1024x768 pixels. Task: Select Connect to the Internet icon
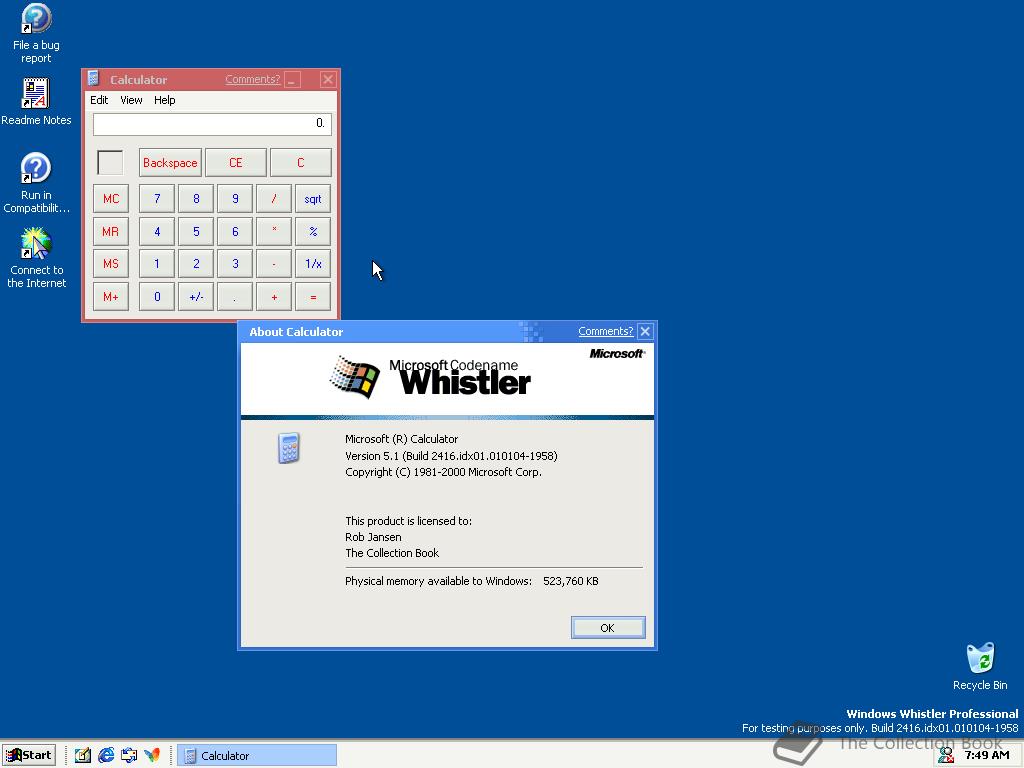point(36,258)
